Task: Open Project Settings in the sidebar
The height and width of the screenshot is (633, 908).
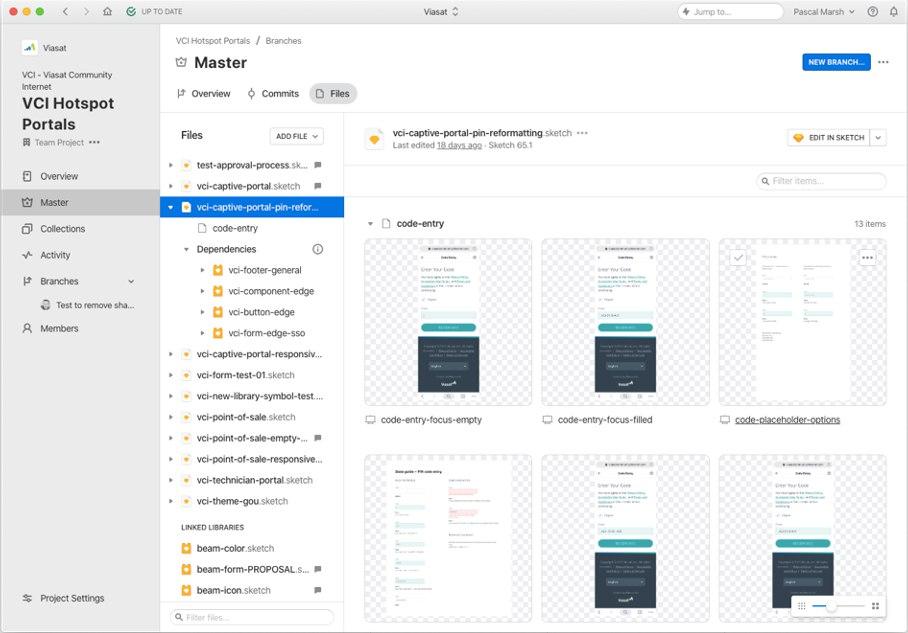Action: click(71, 598)
